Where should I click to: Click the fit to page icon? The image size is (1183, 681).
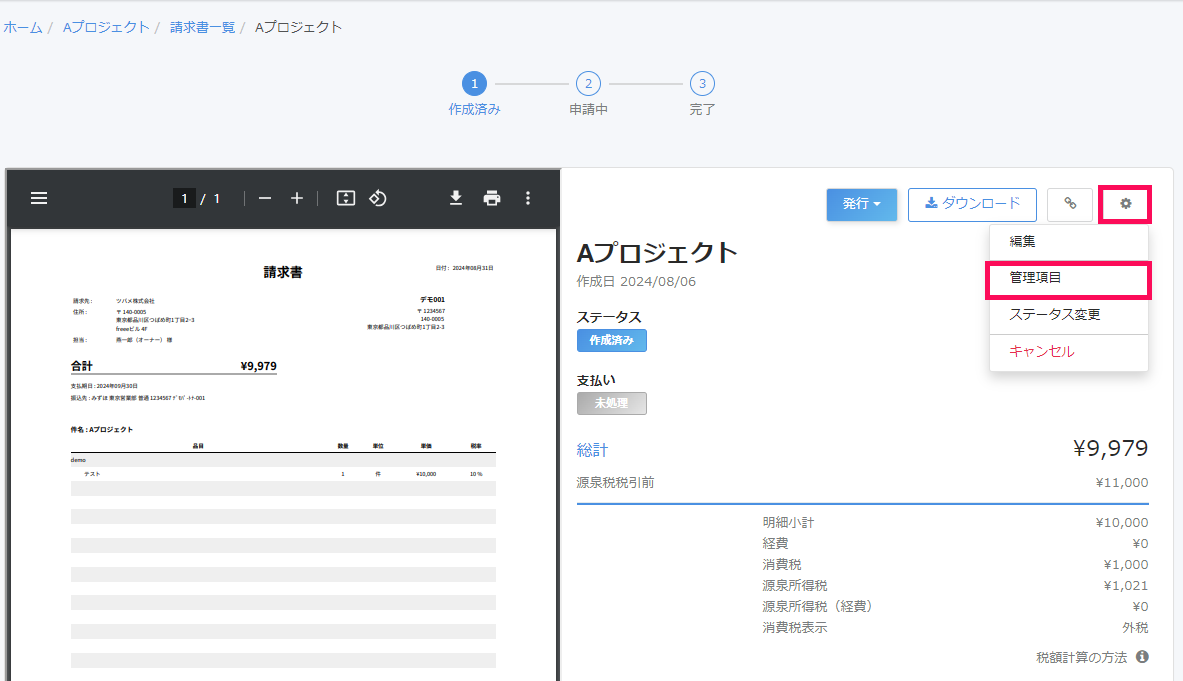pyautogui.click(x=346, y=198)
